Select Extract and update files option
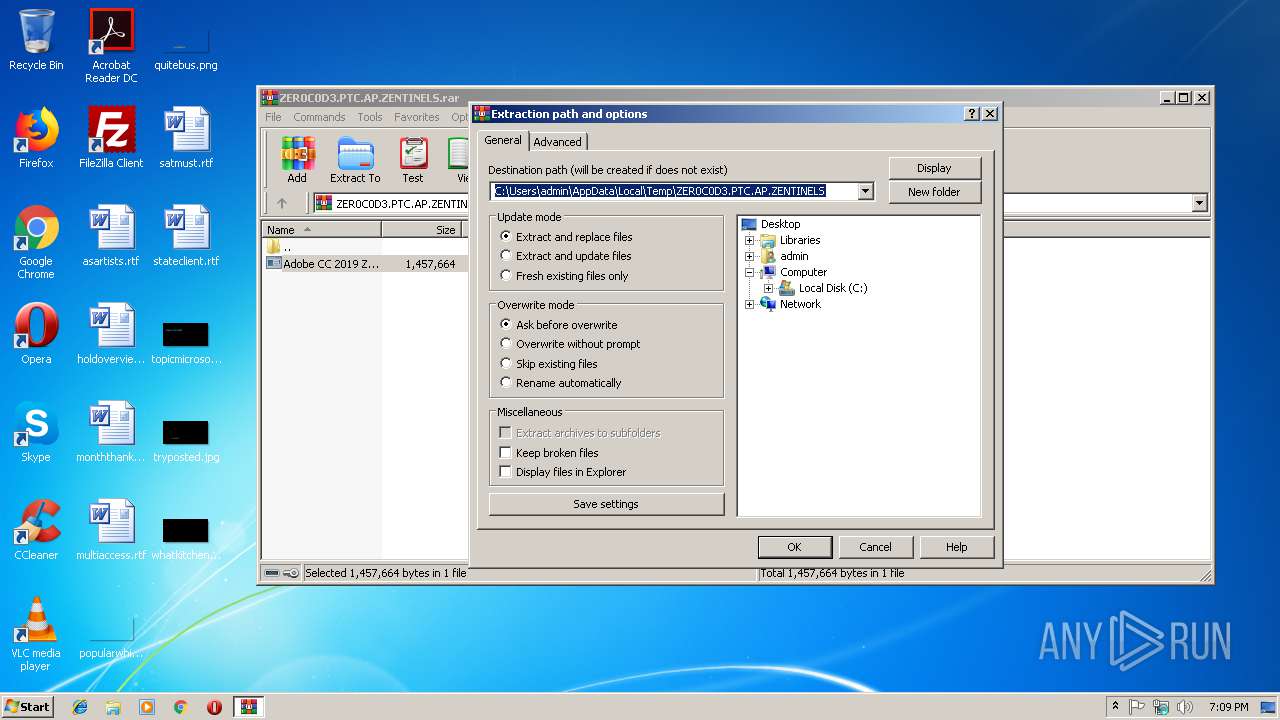The width and height of the screenshot is (1280, 720). [x=566, y=256]
